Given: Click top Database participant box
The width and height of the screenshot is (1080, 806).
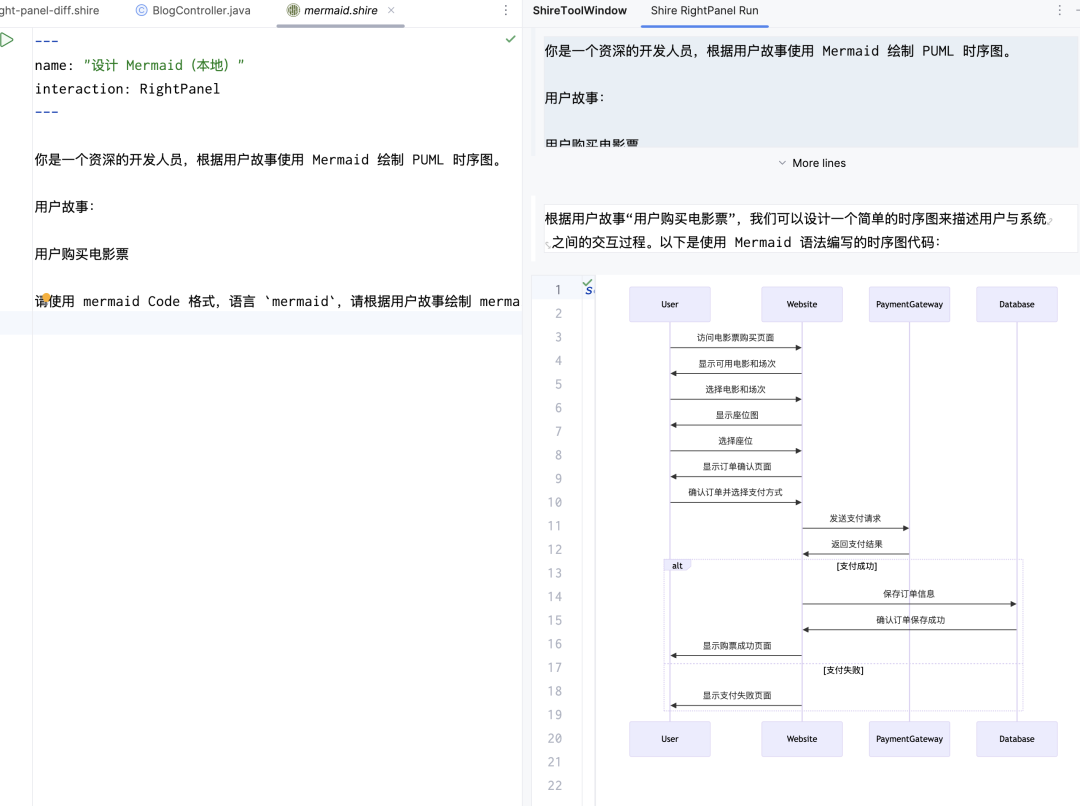Looking at the screenshot, I should tap(1017, 304).
